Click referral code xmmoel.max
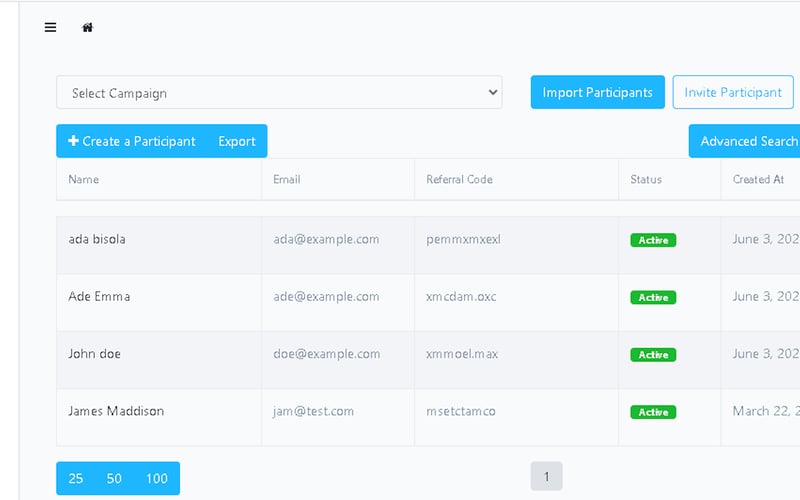 click(x=462, y=354)
